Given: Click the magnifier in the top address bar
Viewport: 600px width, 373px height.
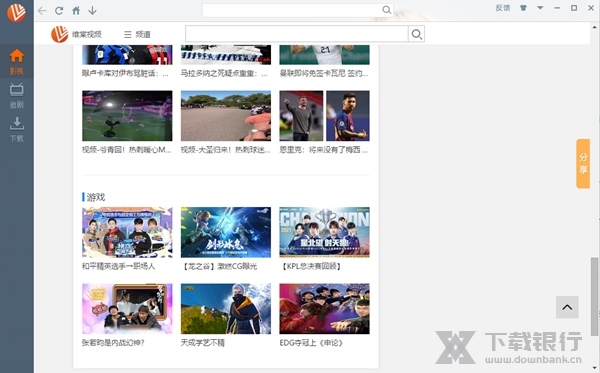Looking at the screenshot, I should pyautogui.click(x=386, y=10).
